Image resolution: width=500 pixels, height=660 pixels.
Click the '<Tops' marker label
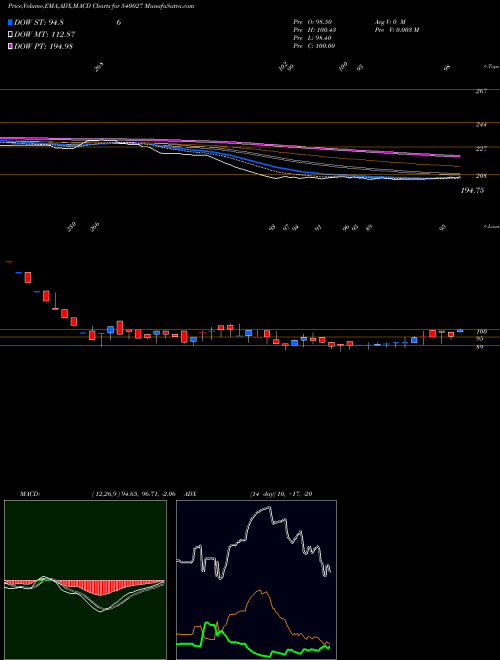[x=492, y=67]
